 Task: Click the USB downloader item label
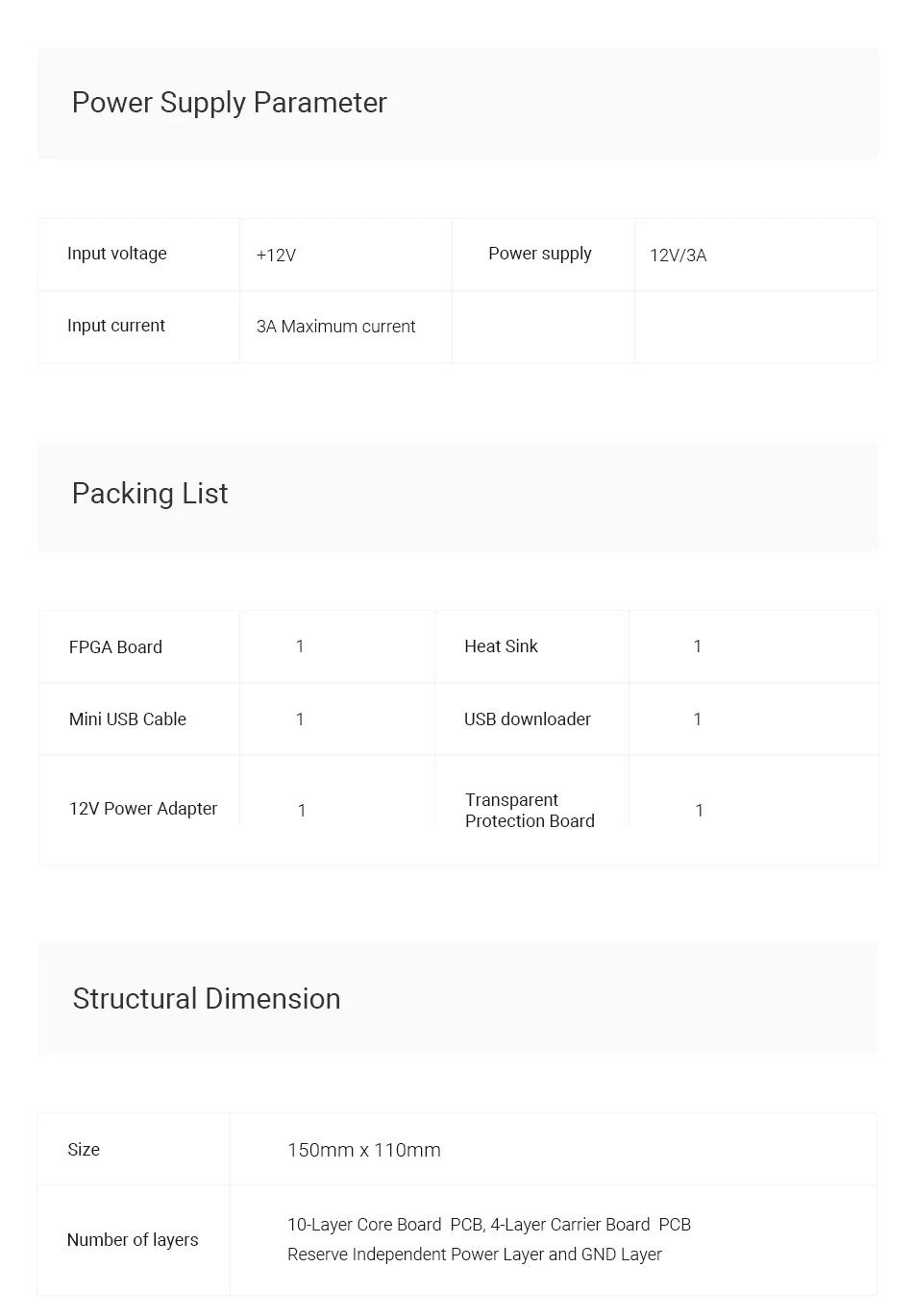point(528,719)
